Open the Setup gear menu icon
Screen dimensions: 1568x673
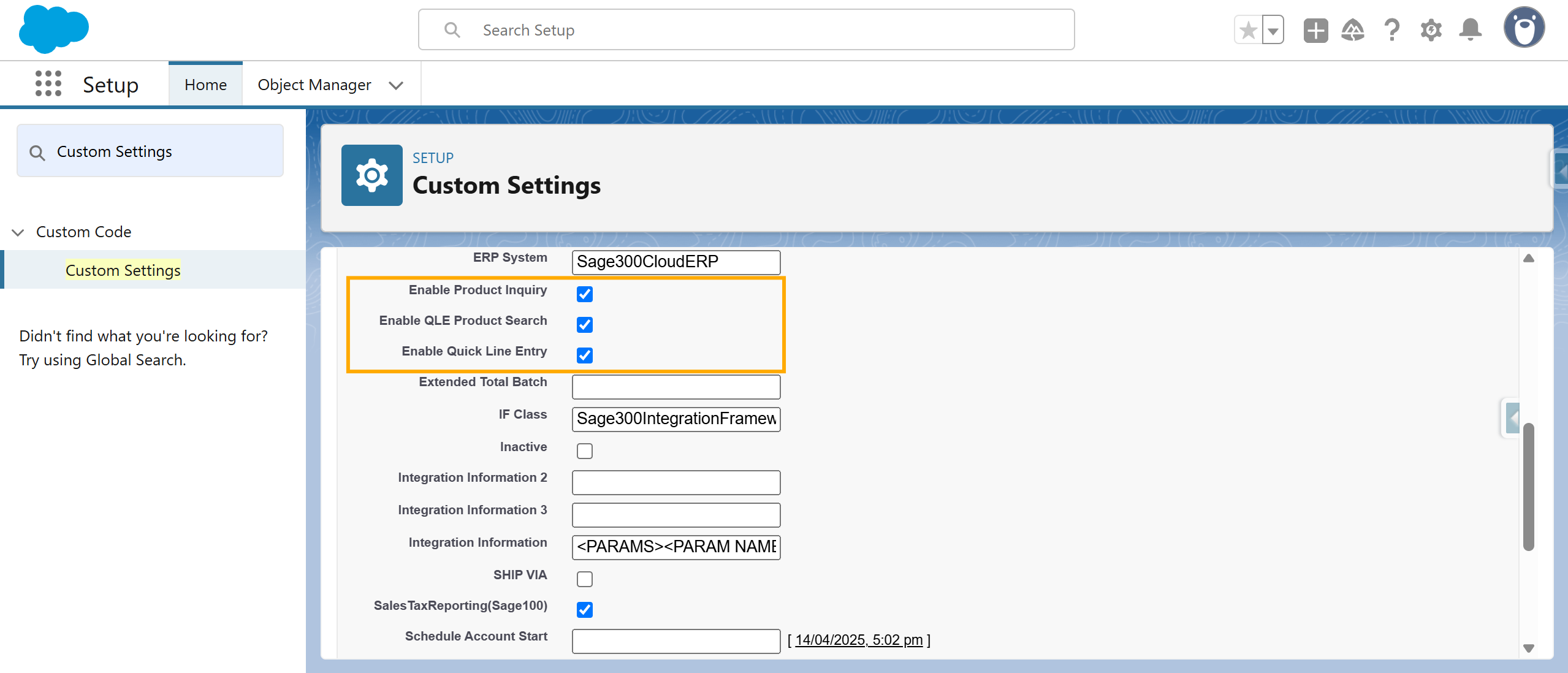pos(1431,30)
